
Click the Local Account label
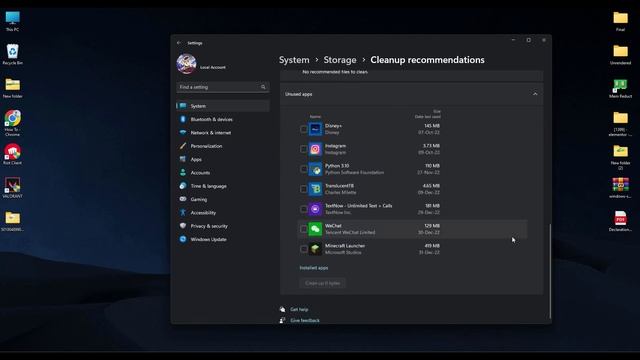coord(212,67)
